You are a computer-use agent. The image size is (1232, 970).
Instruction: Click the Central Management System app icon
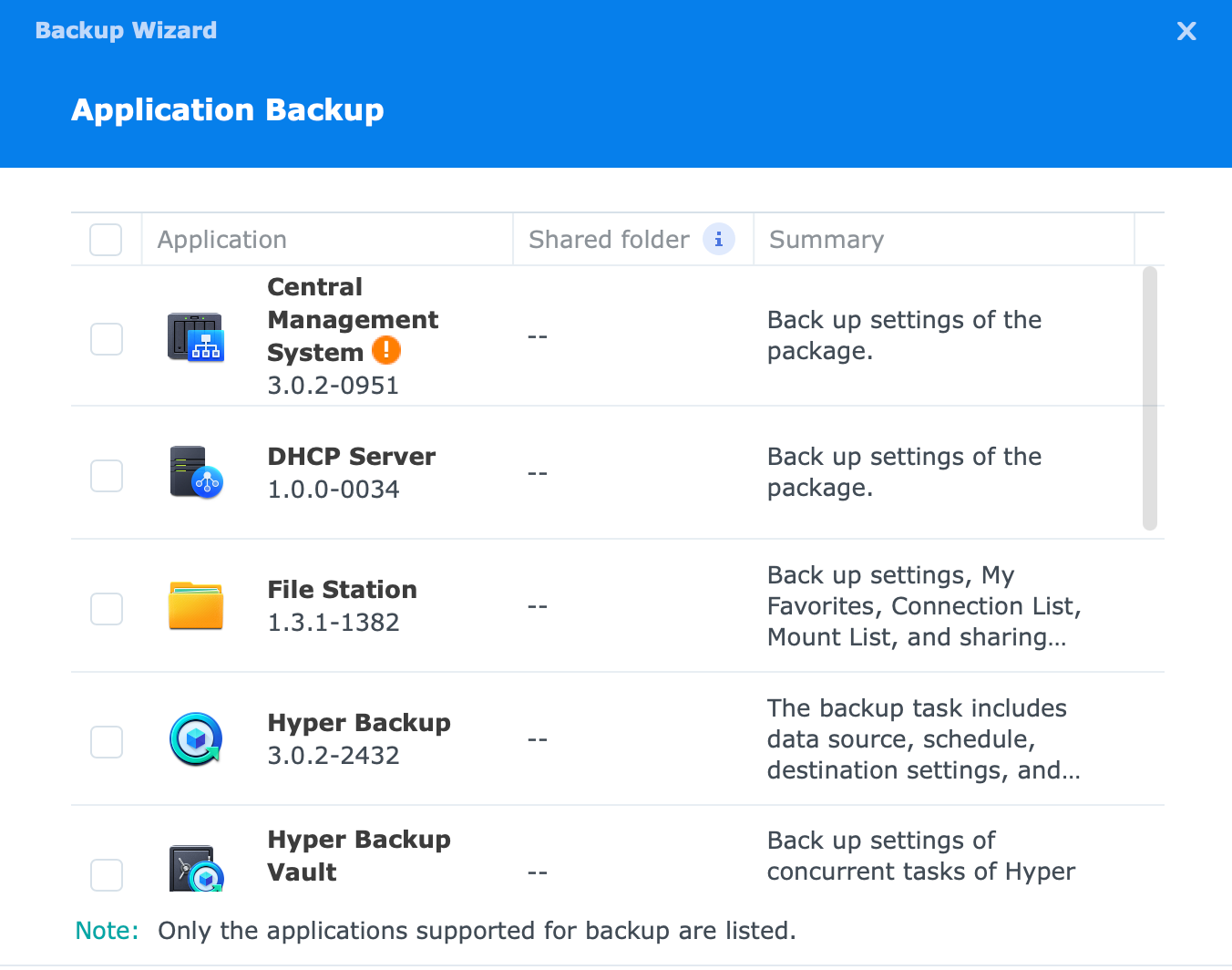196,336
